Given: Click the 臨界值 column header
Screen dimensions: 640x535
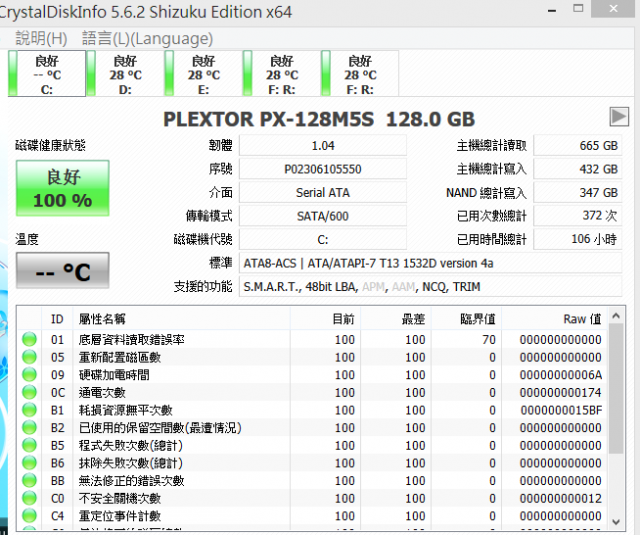Looking at the screenshot, I should (467, 319).
